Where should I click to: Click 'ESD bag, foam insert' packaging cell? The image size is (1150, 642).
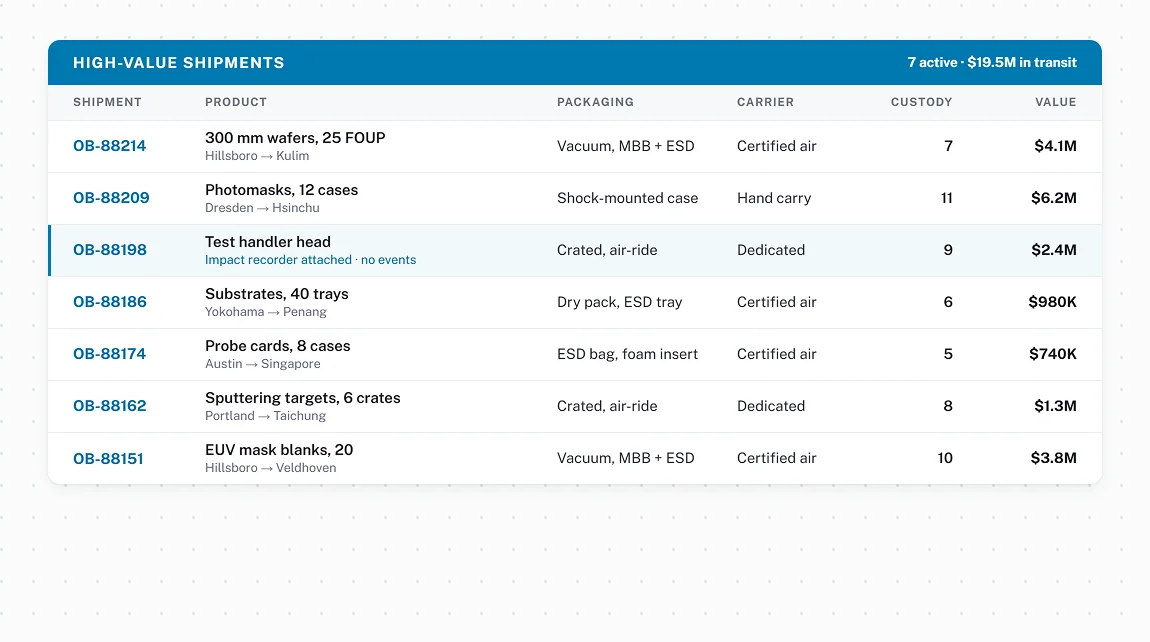pyautogui.click(x=627, y=354)
